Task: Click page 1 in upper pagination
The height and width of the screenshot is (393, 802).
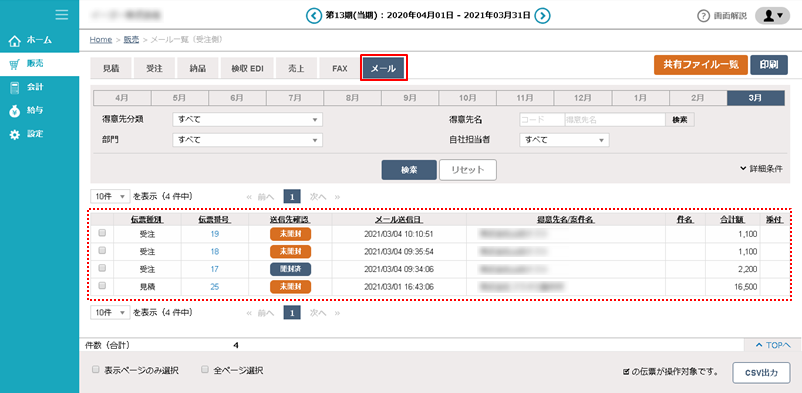Action: [x=292, y=196]
